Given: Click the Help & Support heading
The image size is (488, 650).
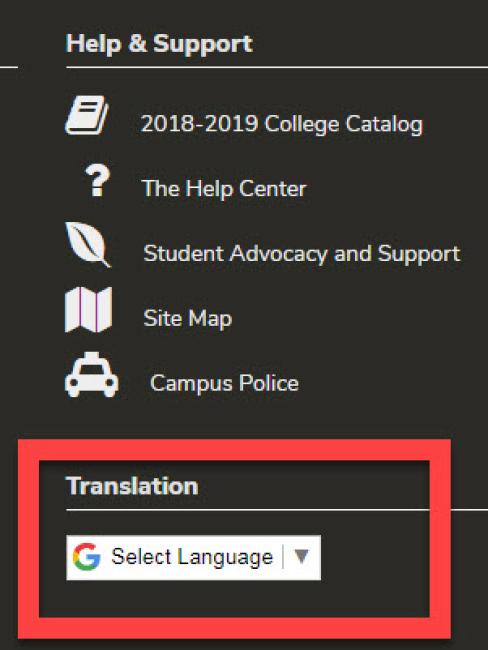Looking at the screenshot, I should click(159, 44).
